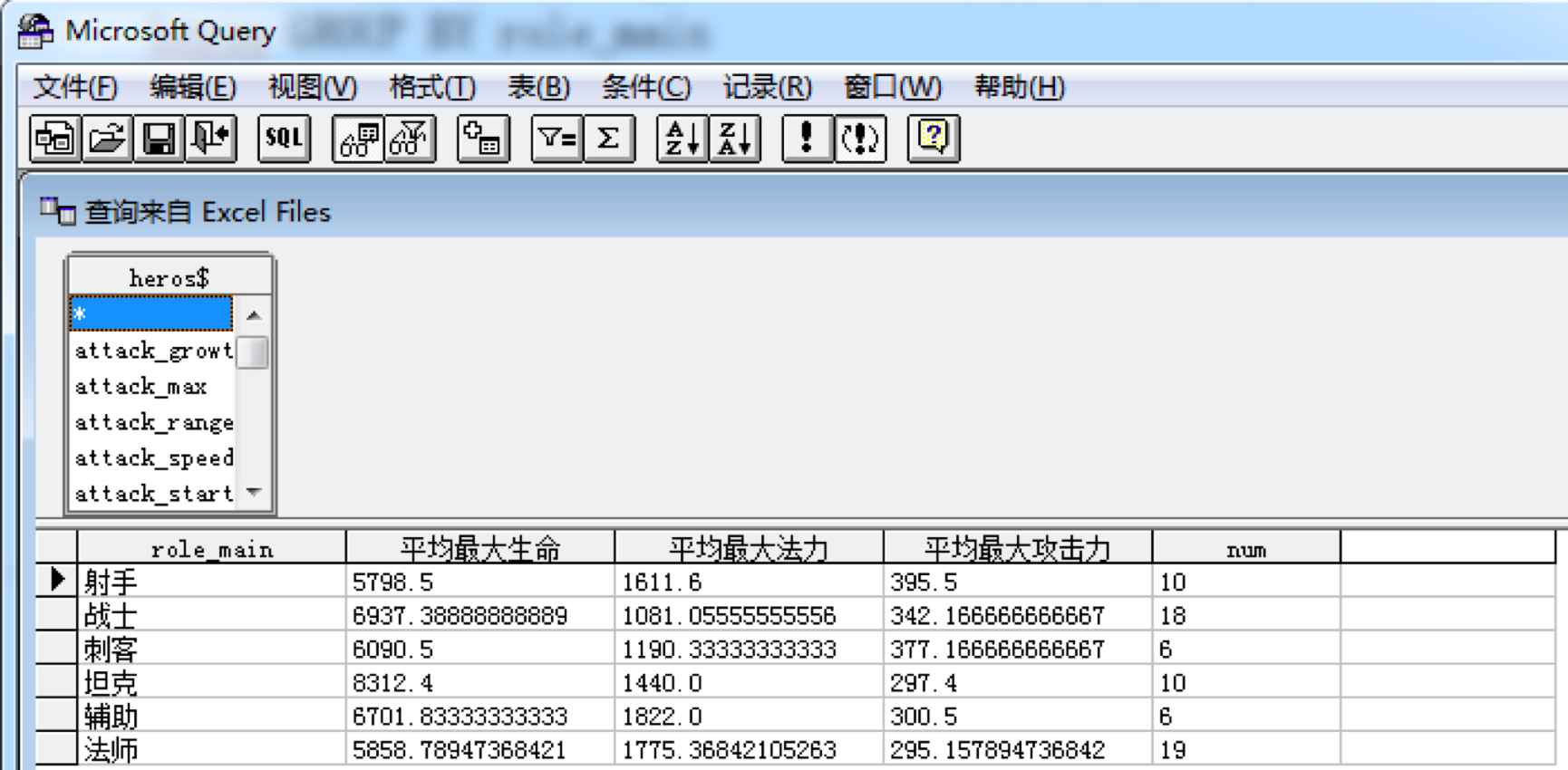The width and height of the screenshot is (1568, 770).
Task: Toggle the Show/Hide Tables toolbar icon
Action: 359,139
